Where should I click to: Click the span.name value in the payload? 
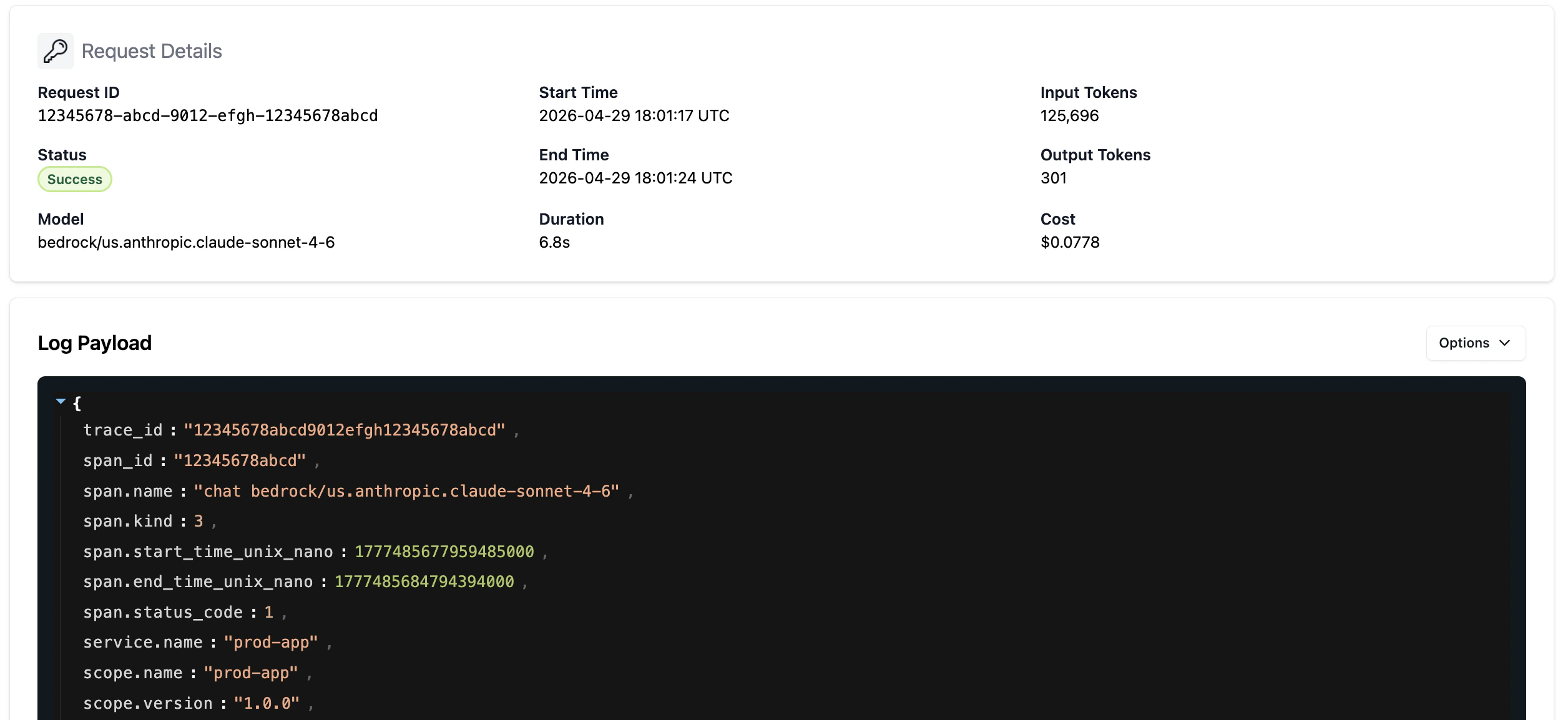(x=406, y=491)
